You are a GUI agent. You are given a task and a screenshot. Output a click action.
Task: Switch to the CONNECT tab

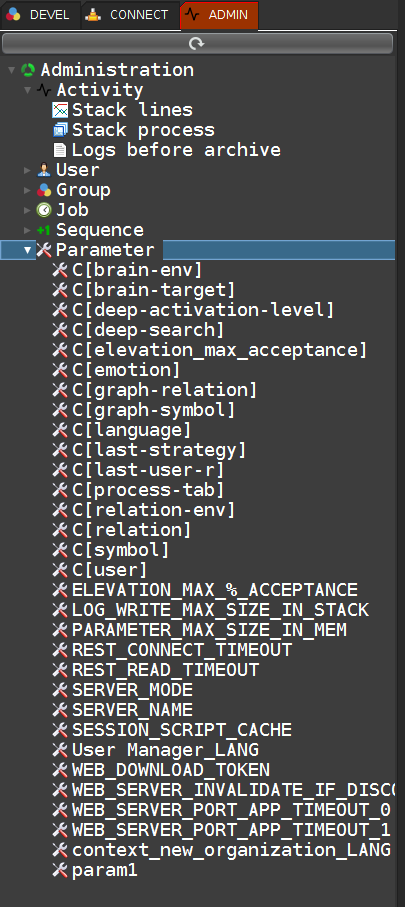pos(130,15)
